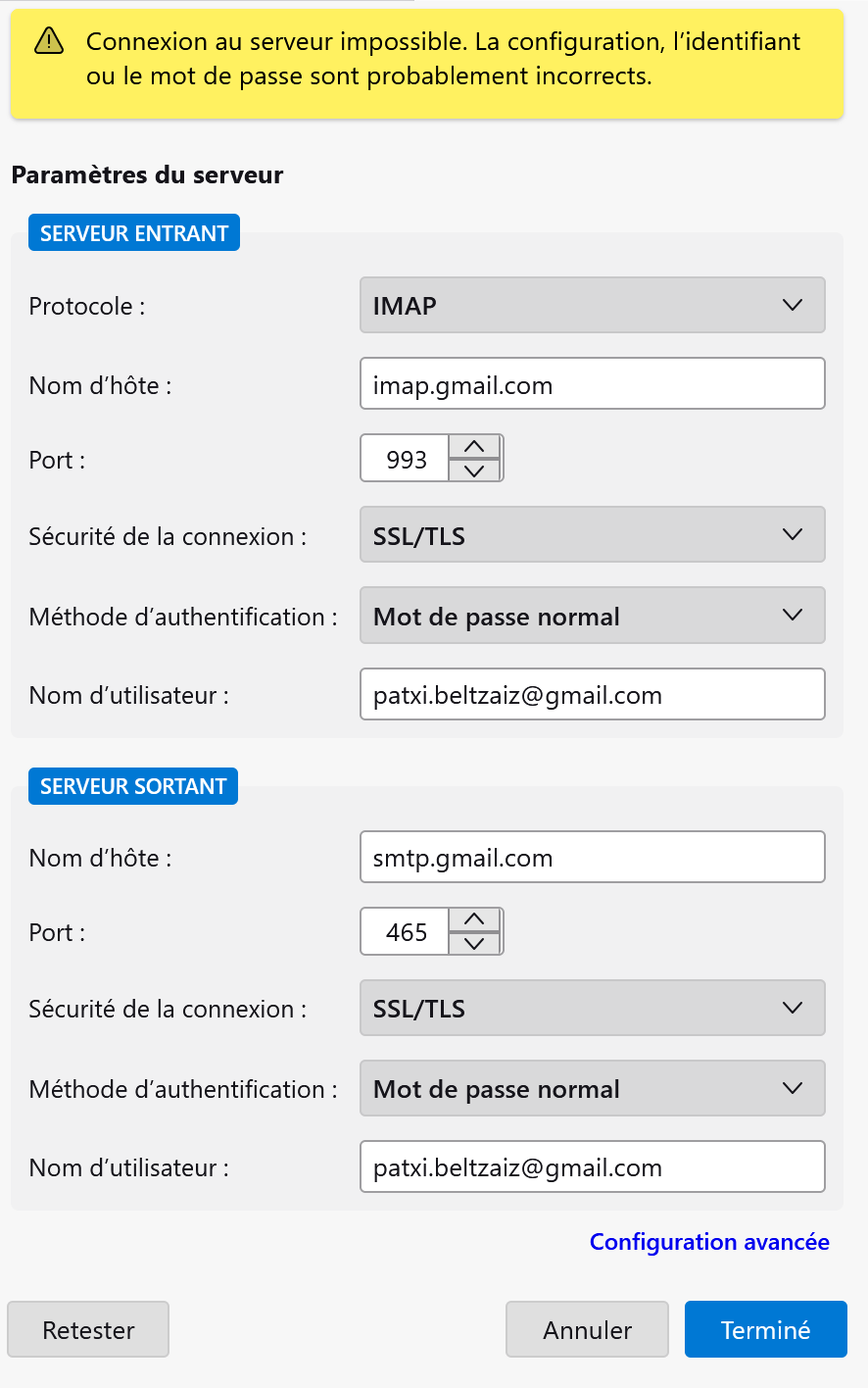868x1388 pixels.
Task: Expand outgoing Sécurité de la connexion dropdown
Action: 592,1008
